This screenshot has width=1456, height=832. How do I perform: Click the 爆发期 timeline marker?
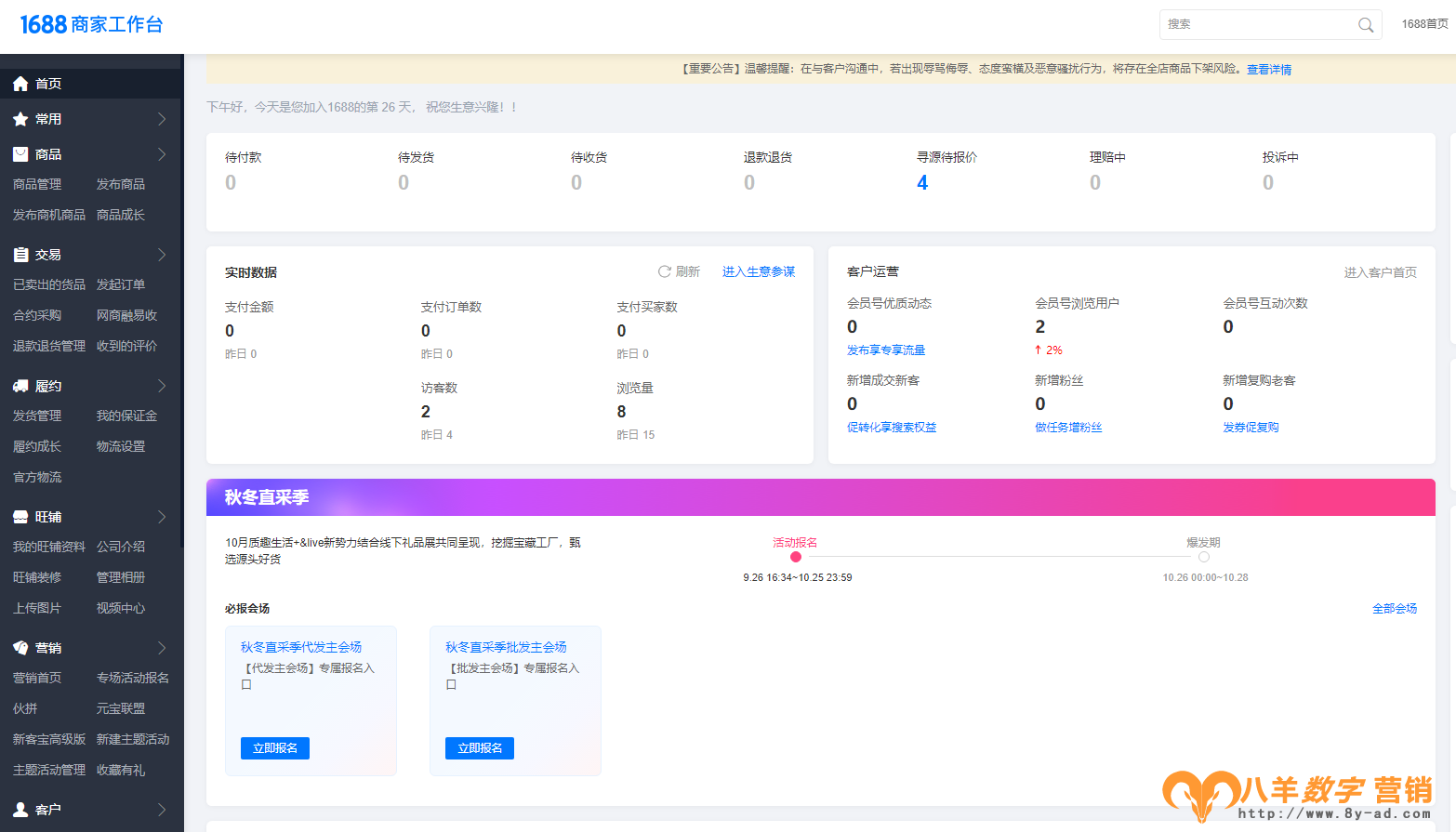point(1204,557)
